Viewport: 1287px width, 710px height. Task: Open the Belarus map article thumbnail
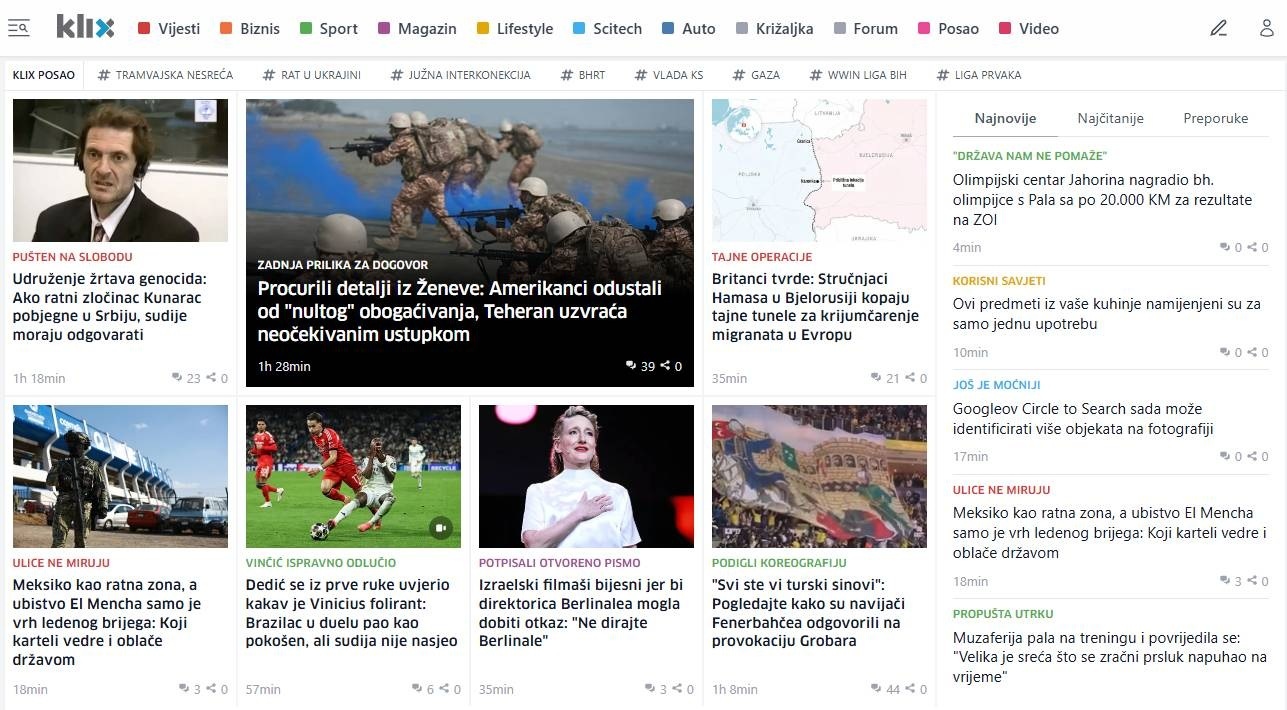click(x=819, y=170)
